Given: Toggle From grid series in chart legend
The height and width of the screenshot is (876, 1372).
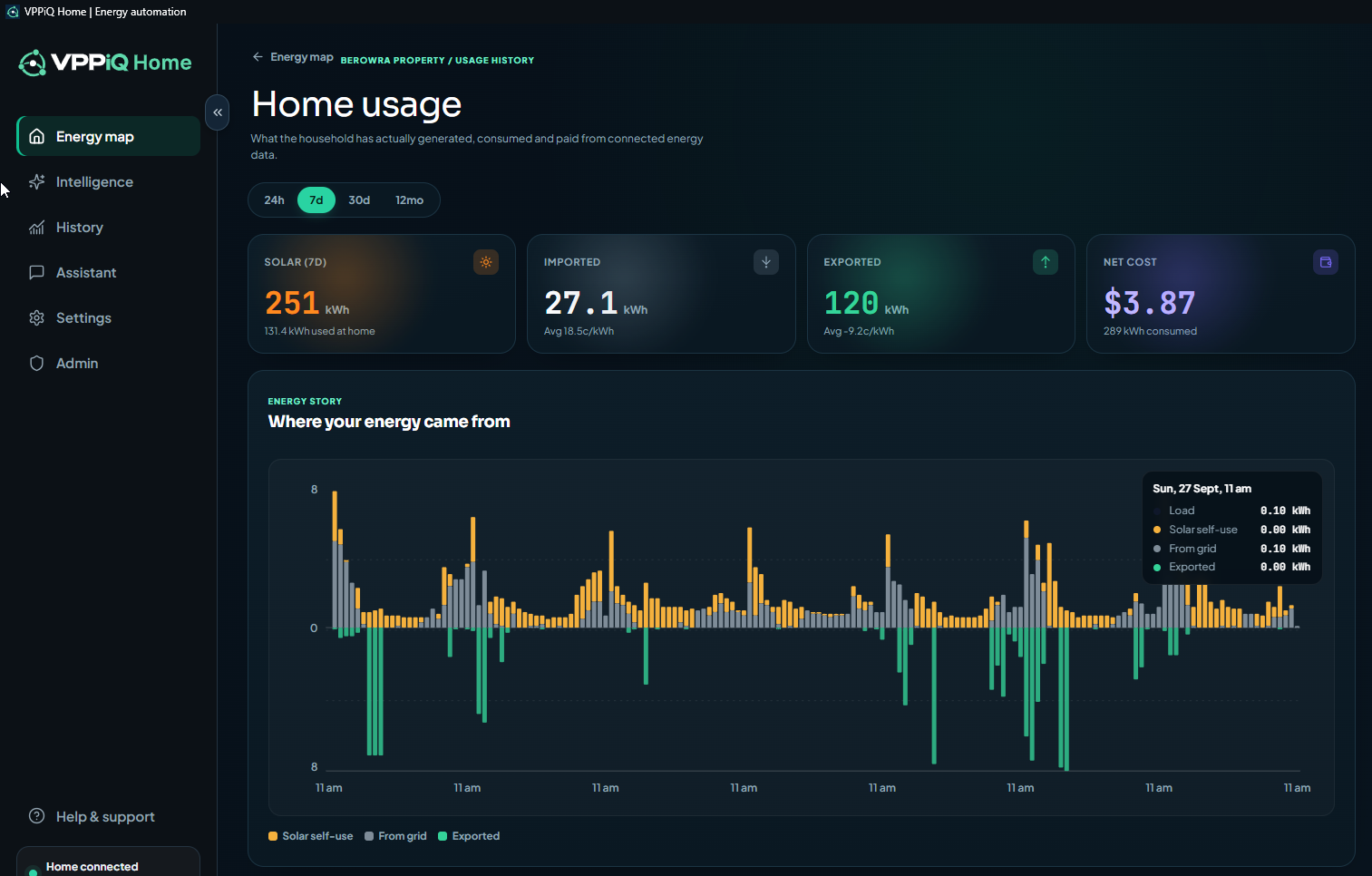Looking at the screenshot, I should (395, 836).
